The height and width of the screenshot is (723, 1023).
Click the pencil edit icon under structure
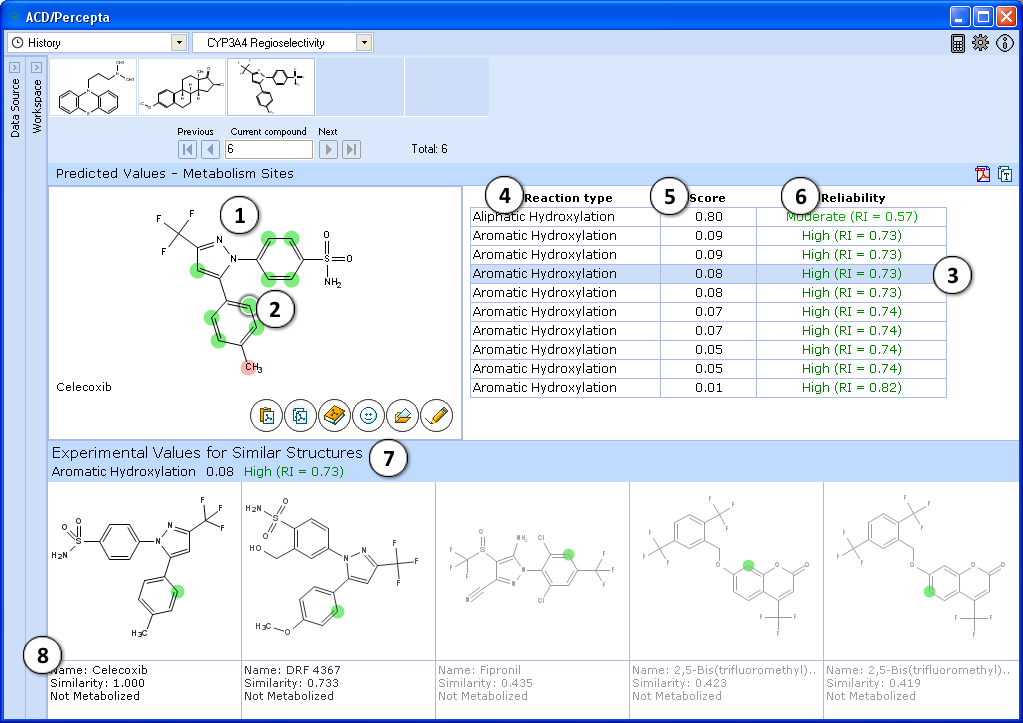tap(437, 415)
